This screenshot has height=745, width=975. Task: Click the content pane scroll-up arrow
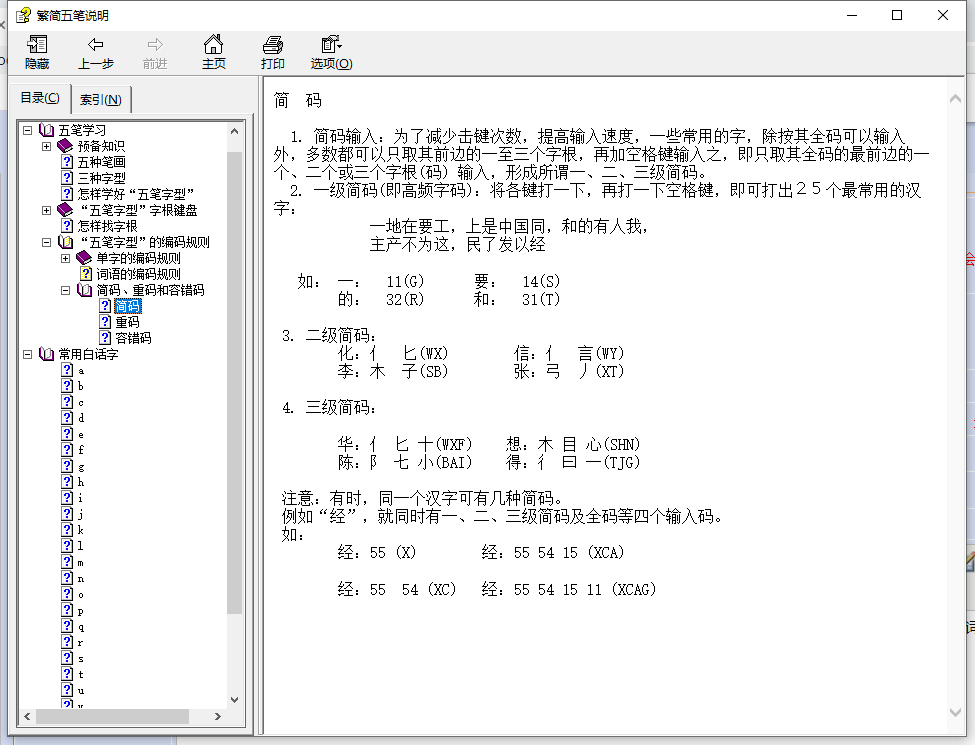[955, 98]
